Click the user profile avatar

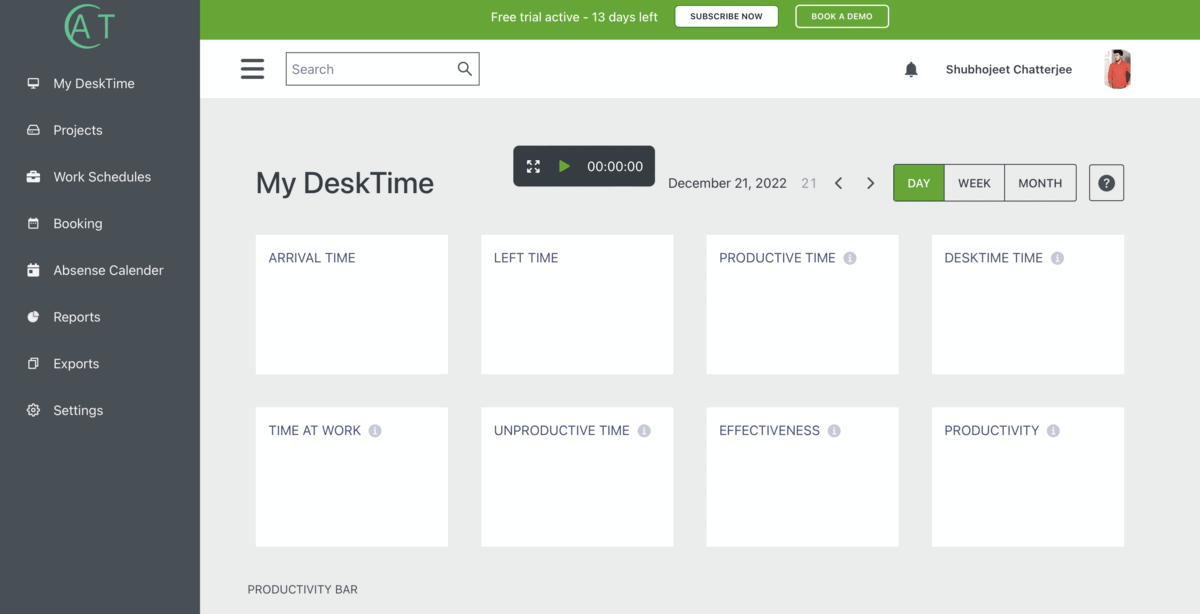point(1118,69)
